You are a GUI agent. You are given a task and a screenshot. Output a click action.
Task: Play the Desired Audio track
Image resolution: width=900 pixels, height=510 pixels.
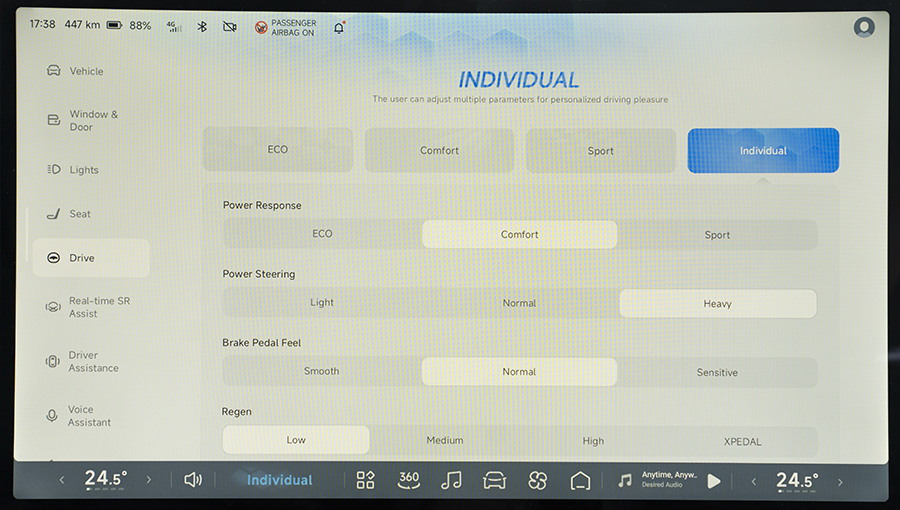pyautogui.click(x=713, y=480)
